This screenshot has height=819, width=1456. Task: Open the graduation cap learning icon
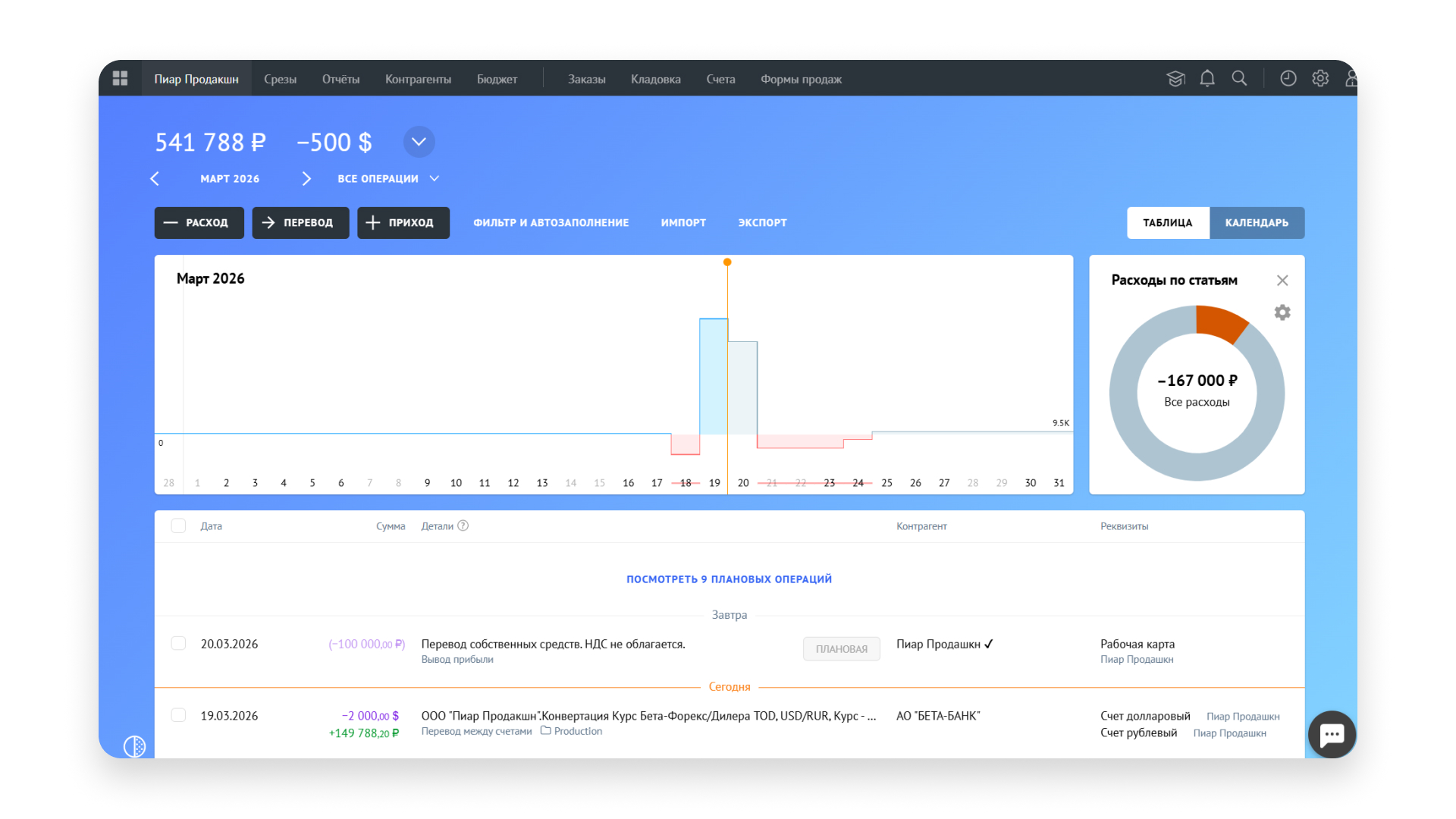pos(1175,78)
